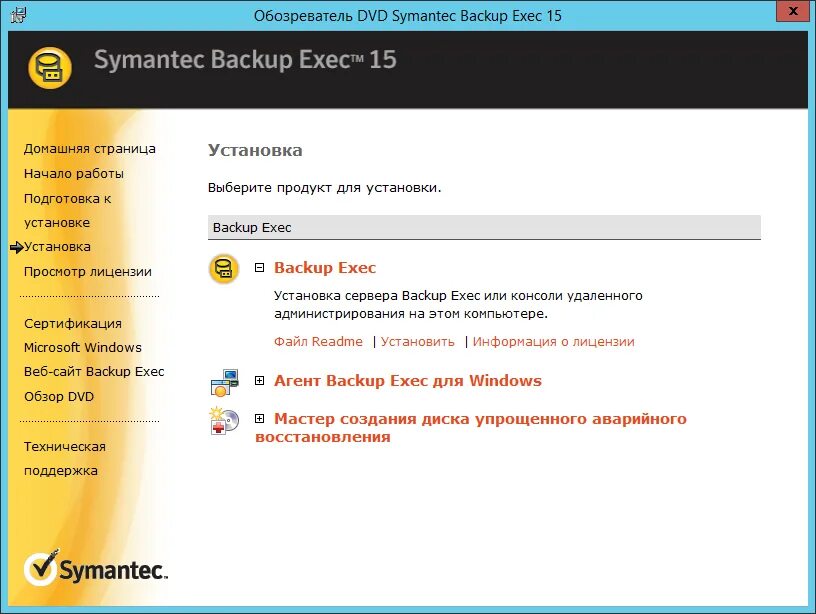Open Техническая поддержка
This screenshot has width=816, height=614.
click(65, 458)
